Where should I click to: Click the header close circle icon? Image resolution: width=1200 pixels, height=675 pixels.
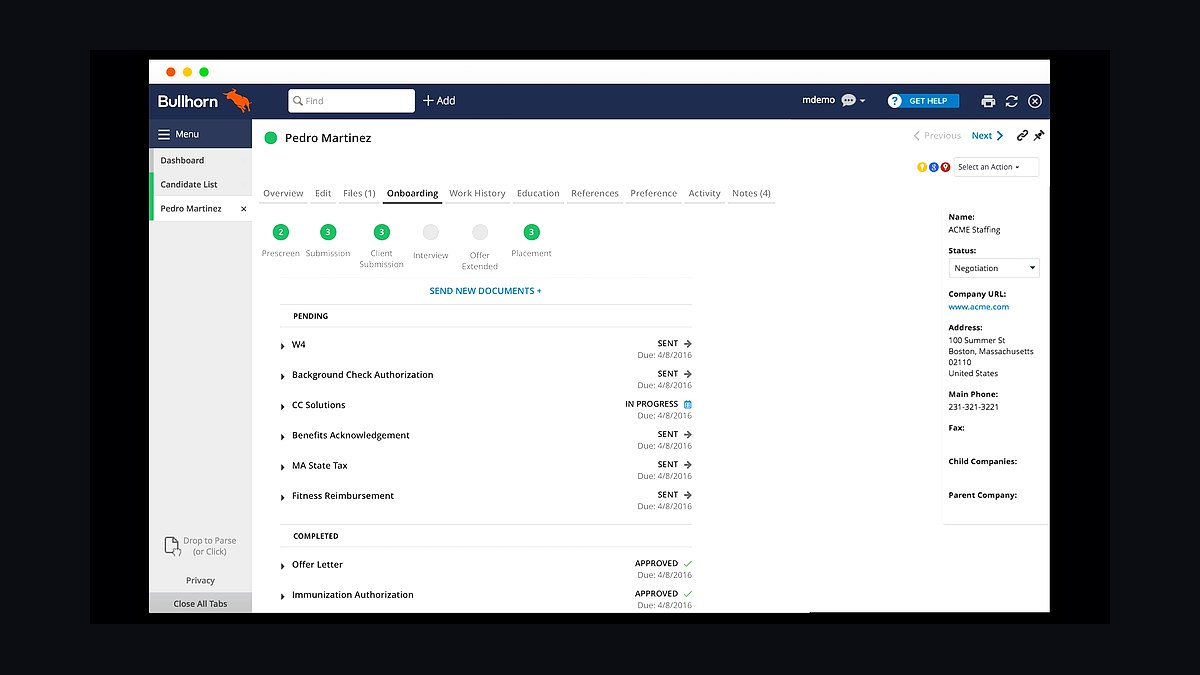point(1035,101)
